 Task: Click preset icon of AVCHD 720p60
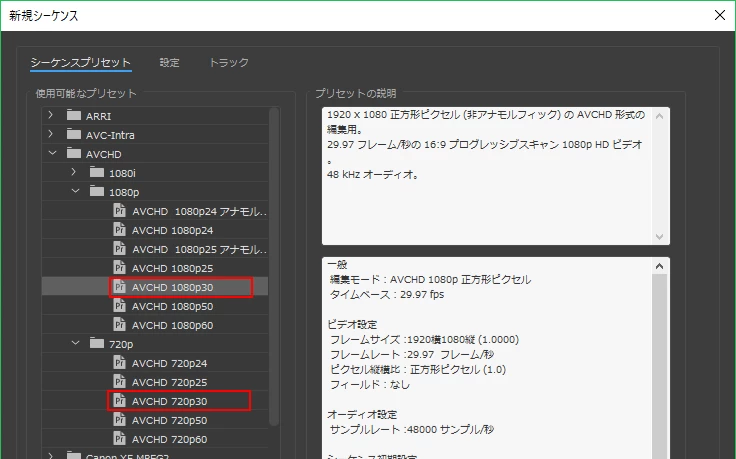coord(120,438)
